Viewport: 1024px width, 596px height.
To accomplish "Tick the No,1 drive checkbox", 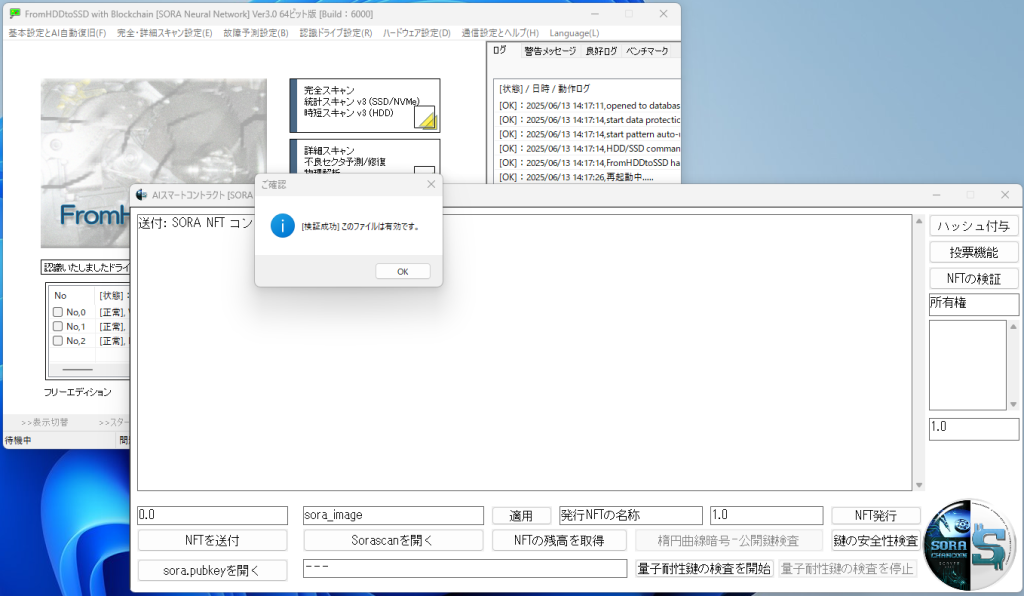I will pyautogui.click(x=58, y=326).
